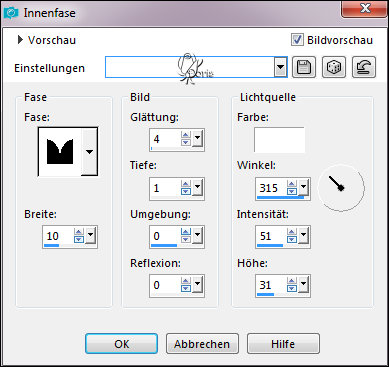Click the Hilfe button
Image resolution: width=389 pixels, height=367 pixels.
283,344
